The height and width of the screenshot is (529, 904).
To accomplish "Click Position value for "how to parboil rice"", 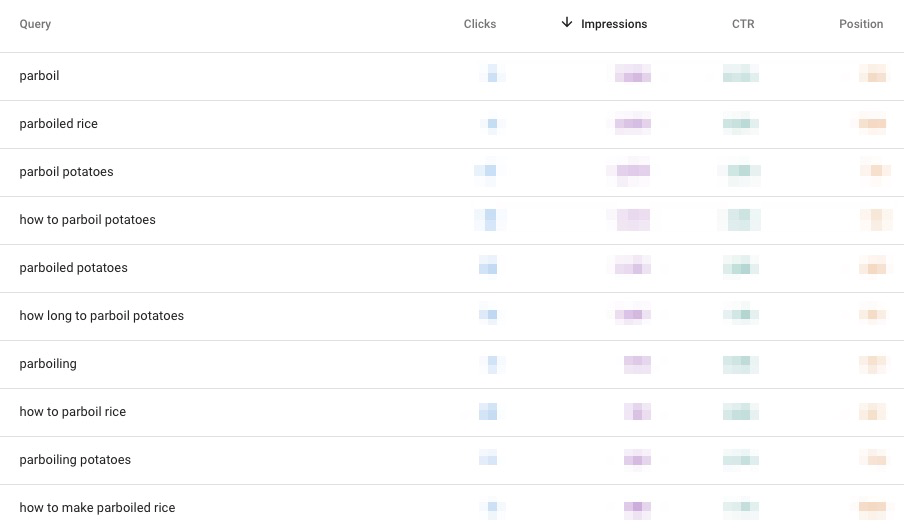I will (872, 412).
